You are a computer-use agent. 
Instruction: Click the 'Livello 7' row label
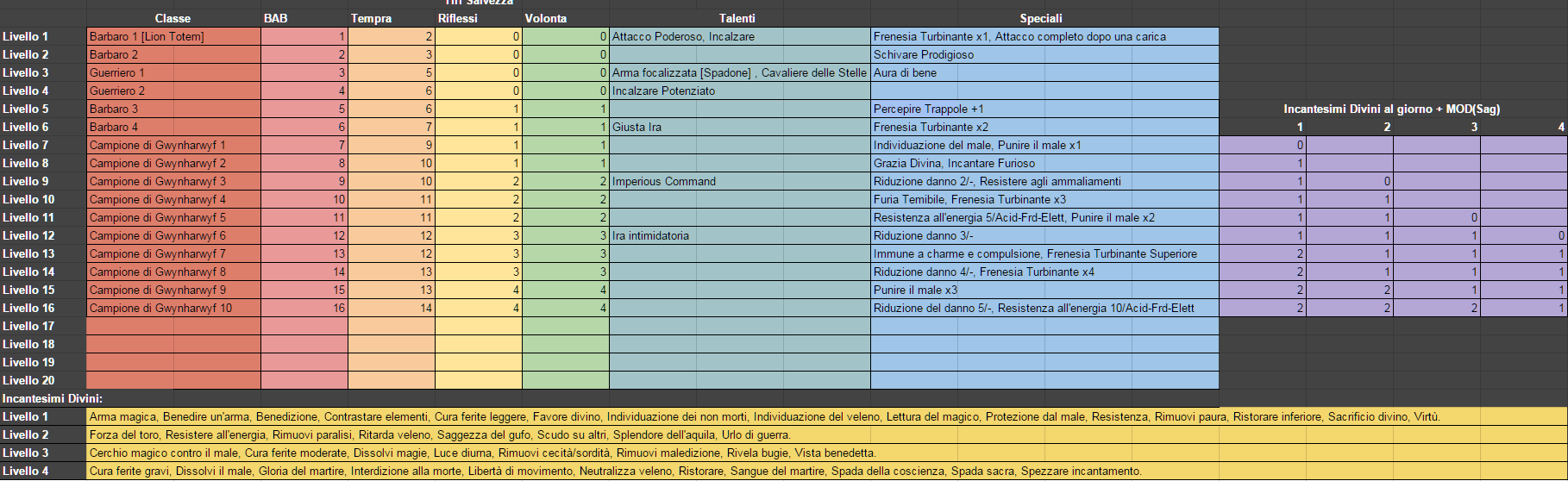pos(43,145)
